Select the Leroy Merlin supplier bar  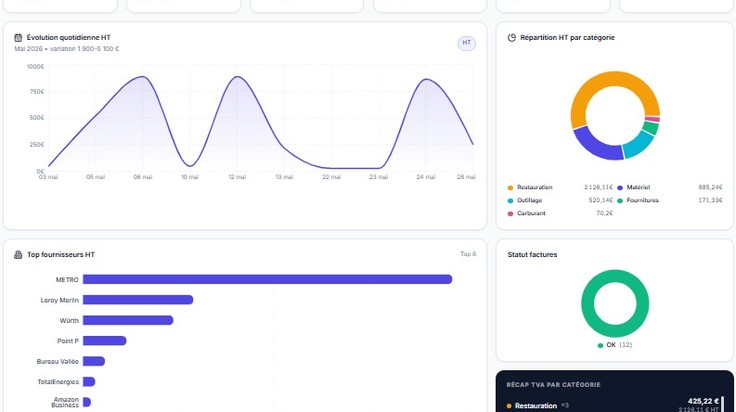click(138, 300)
